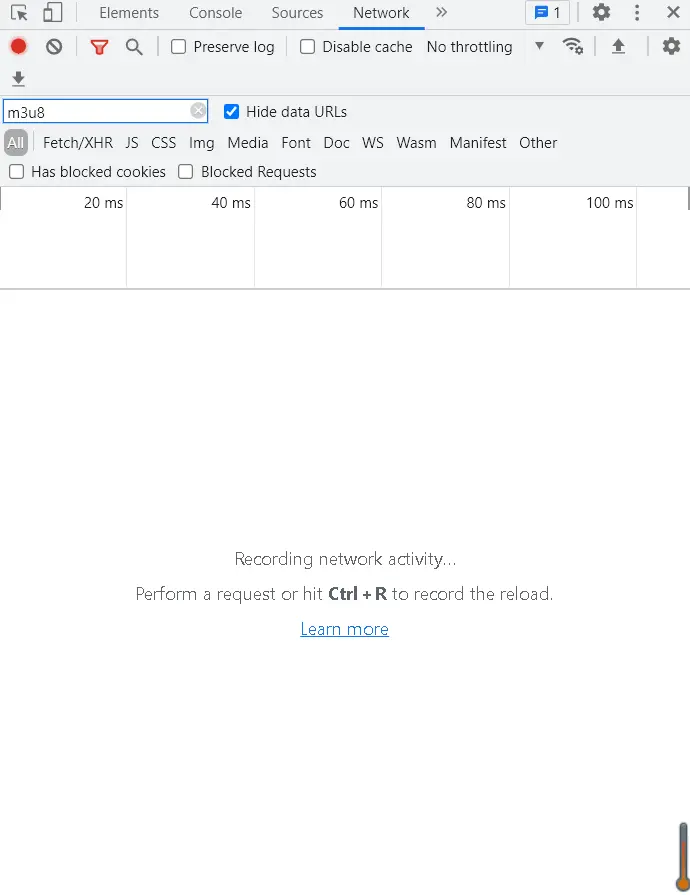Export HAR file download arrow icon
The height and width of the screenshot is (895, 690).
click(x=18, y=79)
